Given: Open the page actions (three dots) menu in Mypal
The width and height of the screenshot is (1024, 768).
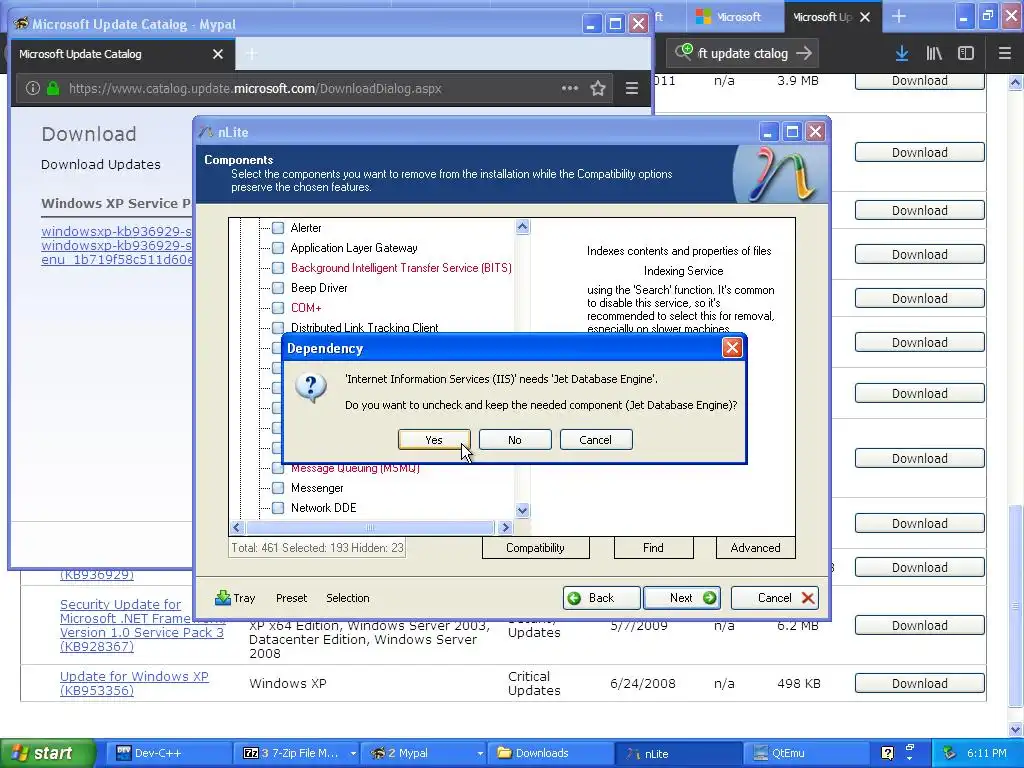Looking at the screenshot, I should coord(570,88).
